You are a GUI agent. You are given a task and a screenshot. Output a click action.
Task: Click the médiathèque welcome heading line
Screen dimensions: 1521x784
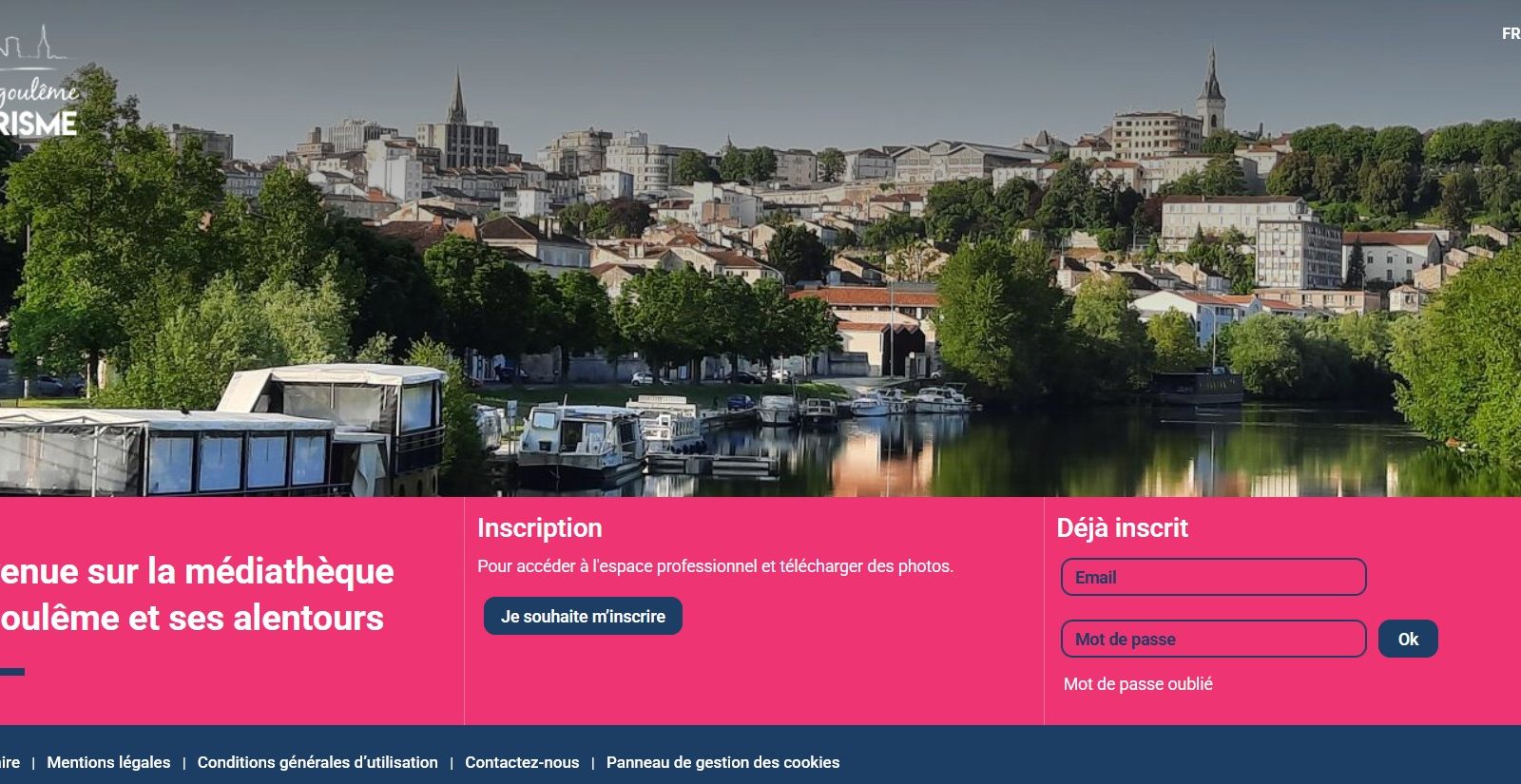(x=197, y=571)
